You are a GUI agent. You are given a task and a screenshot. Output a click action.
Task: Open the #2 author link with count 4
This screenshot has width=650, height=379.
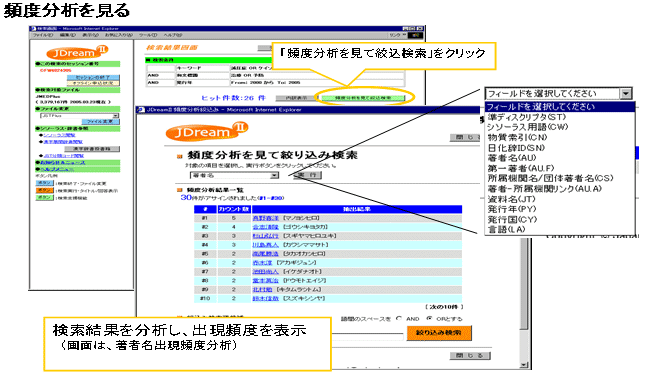coord(265,227)
